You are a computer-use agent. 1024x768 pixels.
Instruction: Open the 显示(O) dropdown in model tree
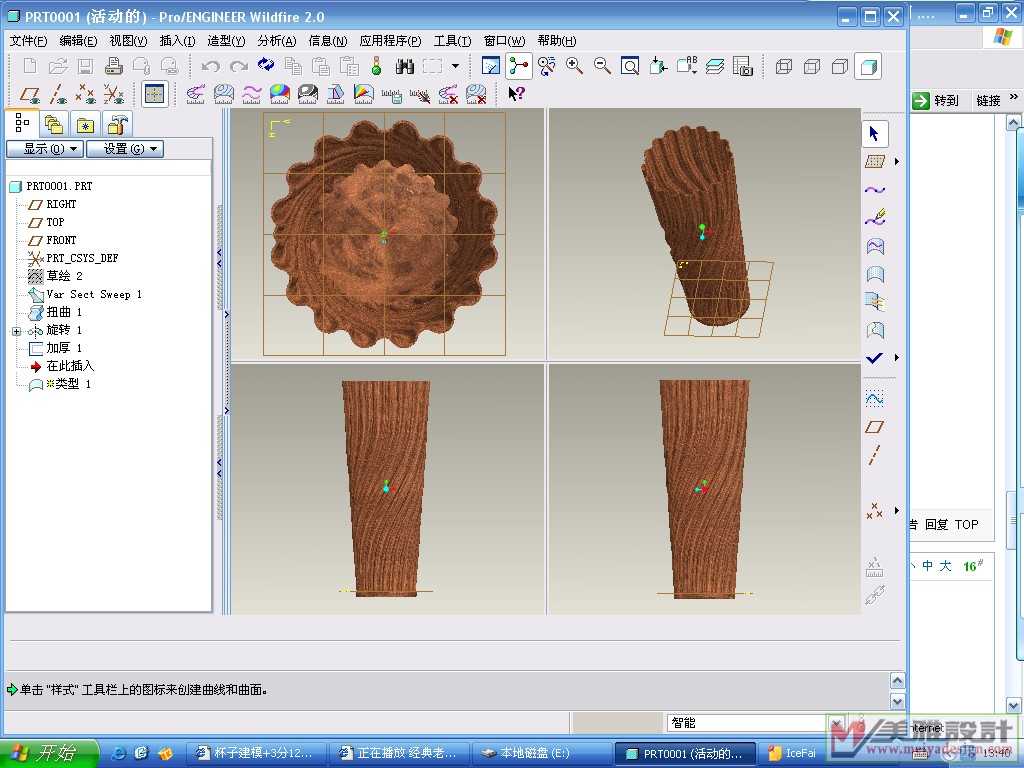pos(44,149)
